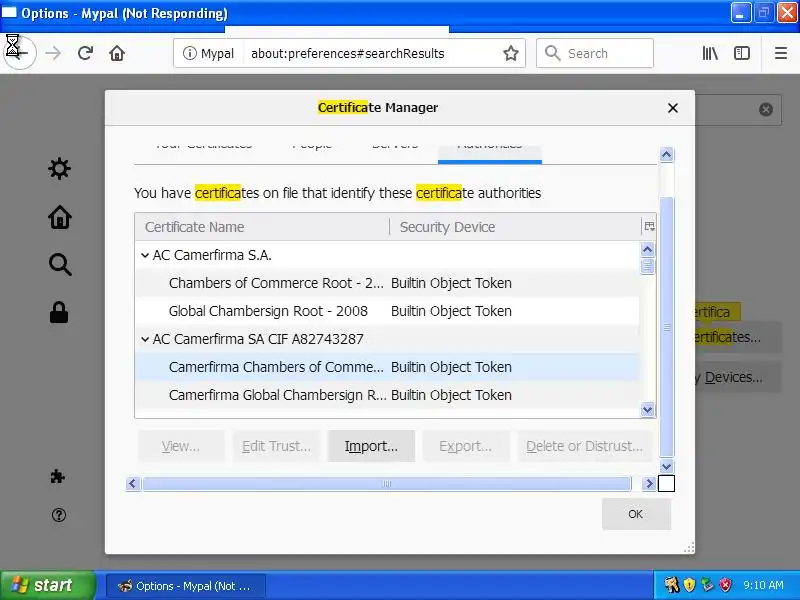Clear the preferences search field
Screen dimensions: 800x600
pyautogui.click(x=765, y=109)
